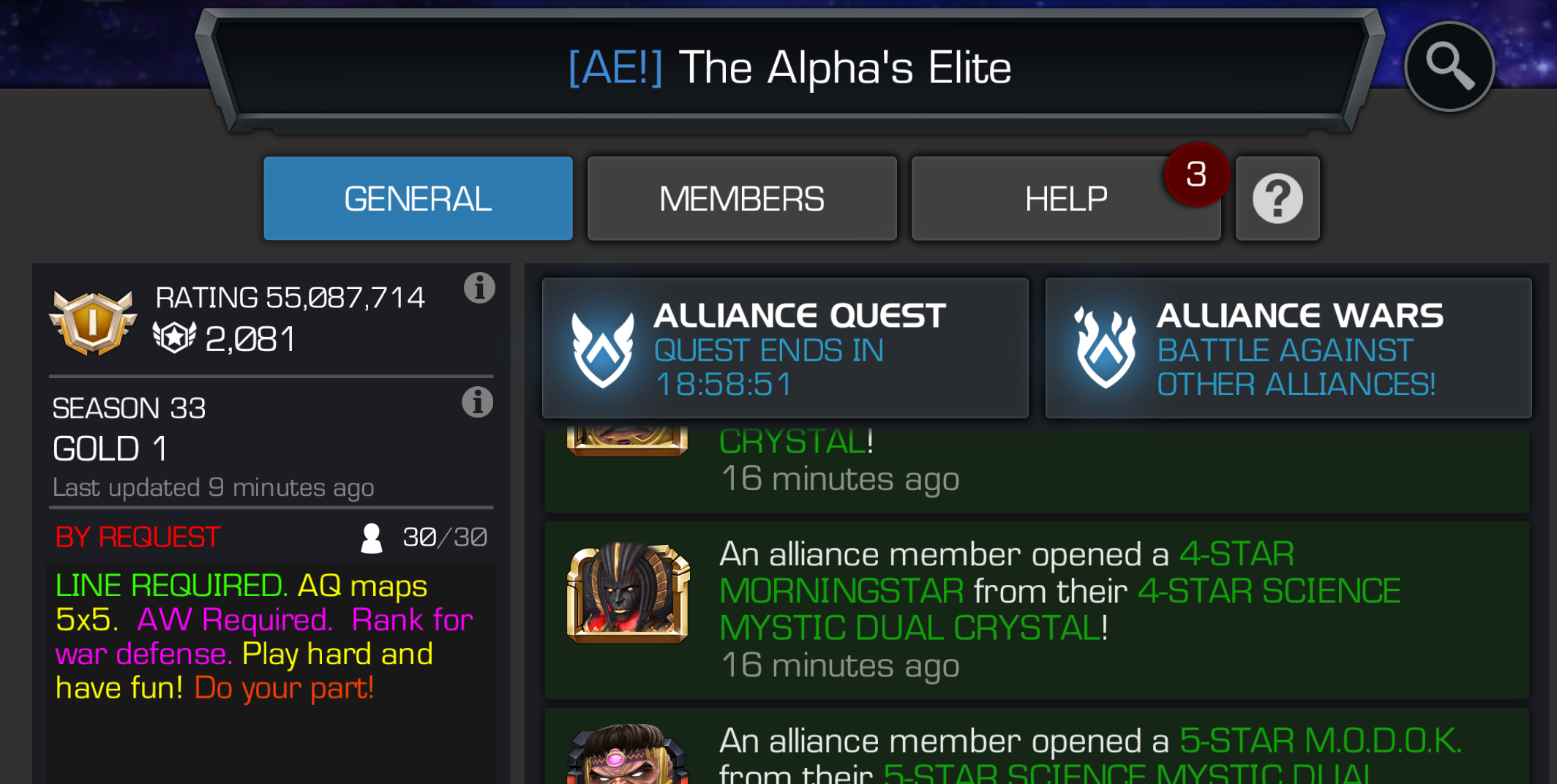Tap the Alliance Quest shield icon
Viewport: 1557px width, 784px height.
click(603, 348)
